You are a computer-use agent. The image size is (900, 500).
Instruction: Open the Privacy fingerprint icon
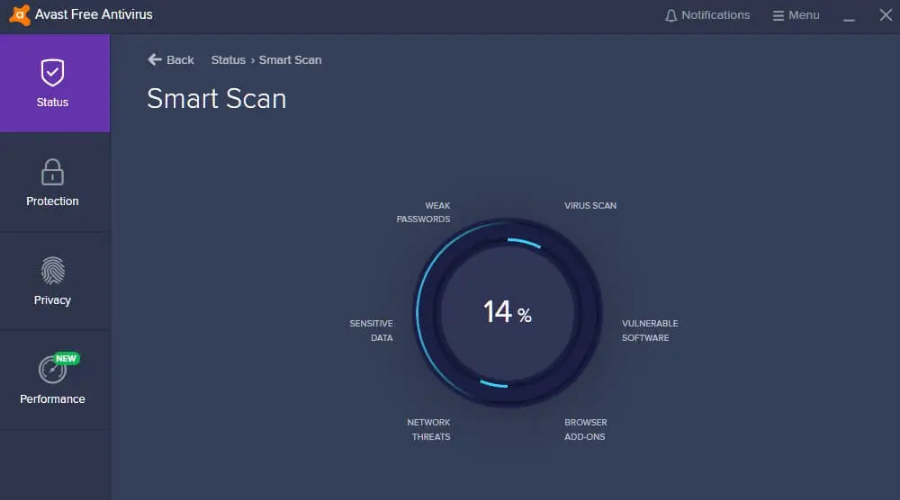point(53,270)
